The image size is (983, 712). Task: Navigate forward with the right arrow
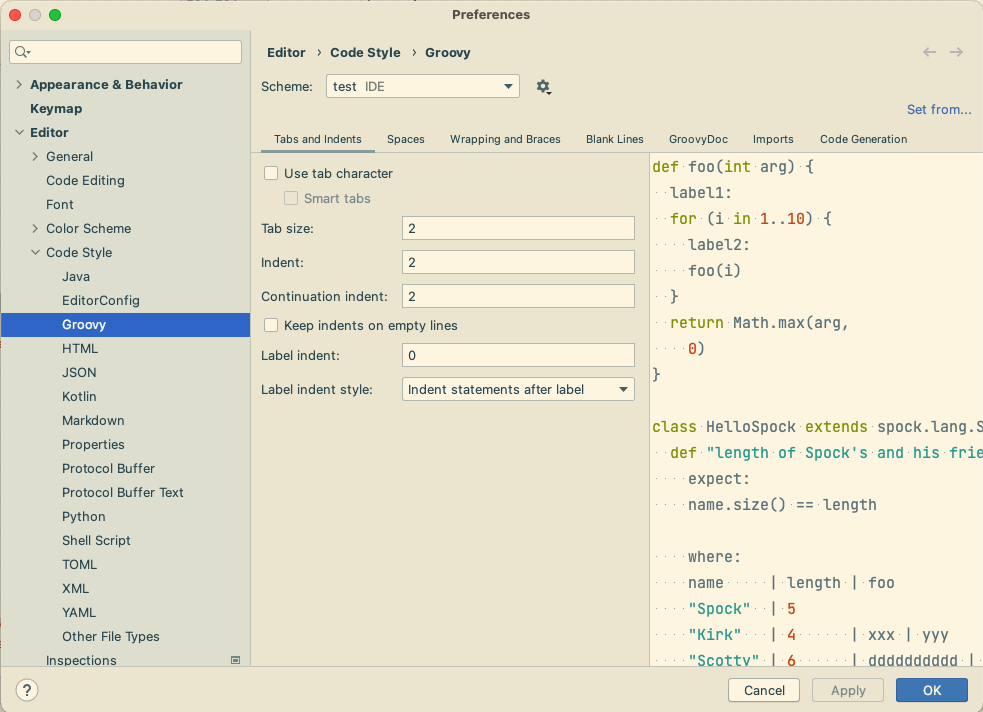pos(956,52)
